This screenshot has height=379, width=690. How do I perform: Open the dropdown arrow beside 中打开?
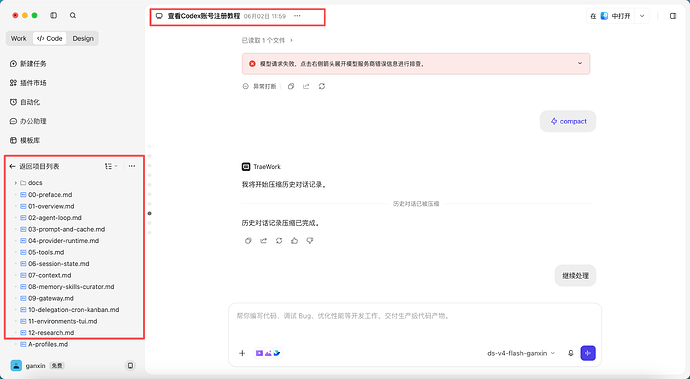pos(642,16)
